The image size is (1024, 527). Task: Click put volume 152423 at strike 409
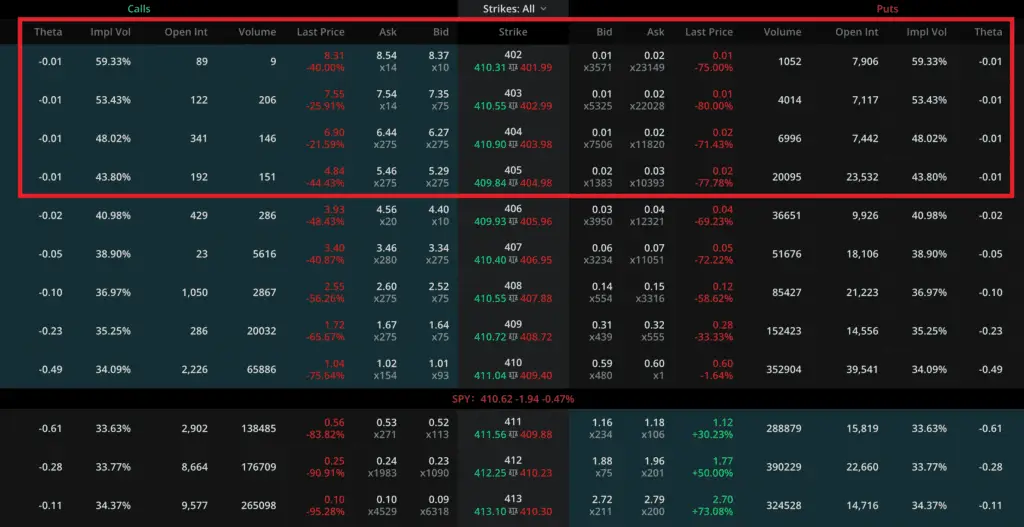click(x=783, y=331)
